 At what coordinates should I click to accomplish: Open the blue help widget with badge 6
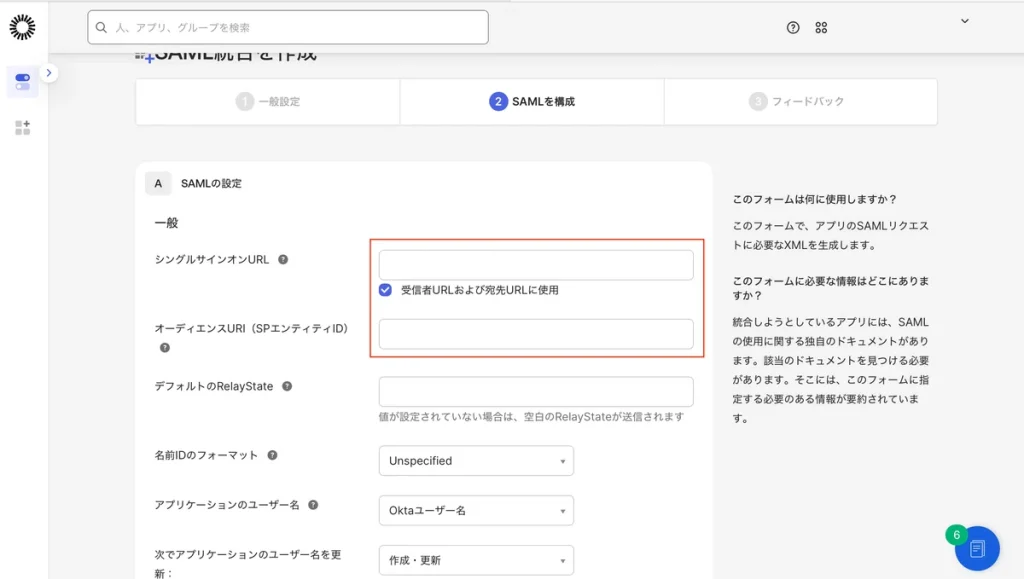point(977,548)
